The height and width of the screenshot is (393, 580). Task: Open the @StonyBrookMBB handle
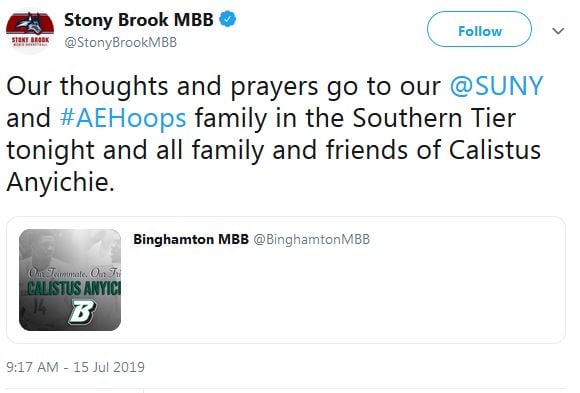(121, 43)
